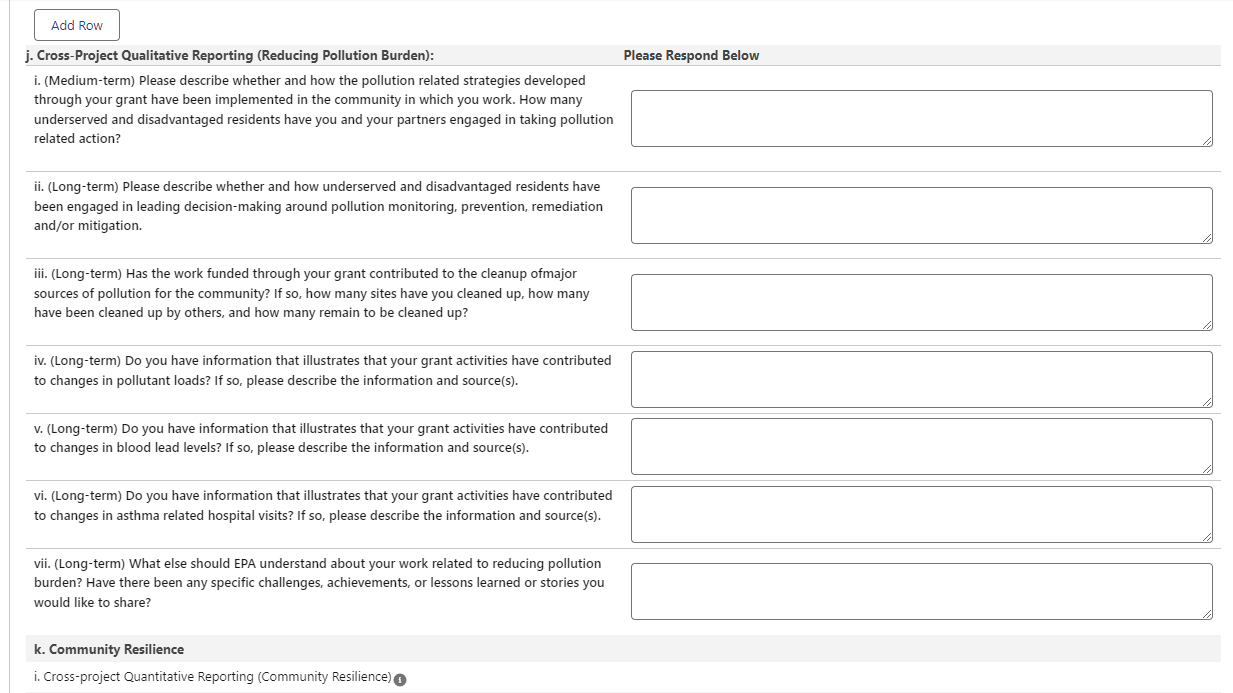Click the asthma hospital visits response box
The height and width of the screenshot is (693, 1233).
tap(920, 514)
